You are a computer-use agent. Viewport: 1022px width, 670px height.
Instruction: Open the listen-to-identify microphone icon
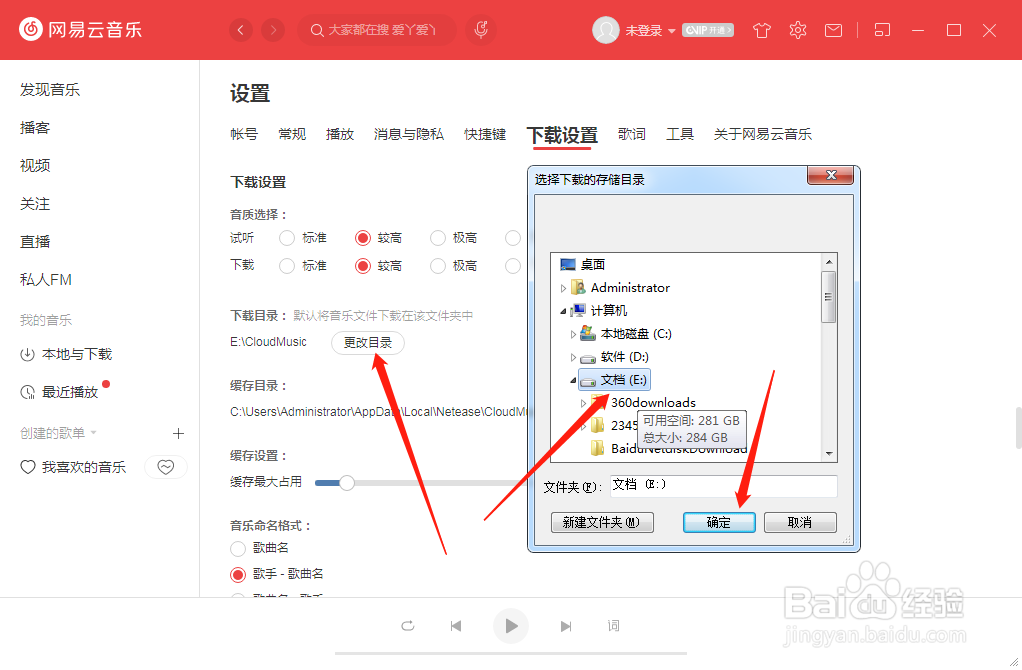click(481, 30)
